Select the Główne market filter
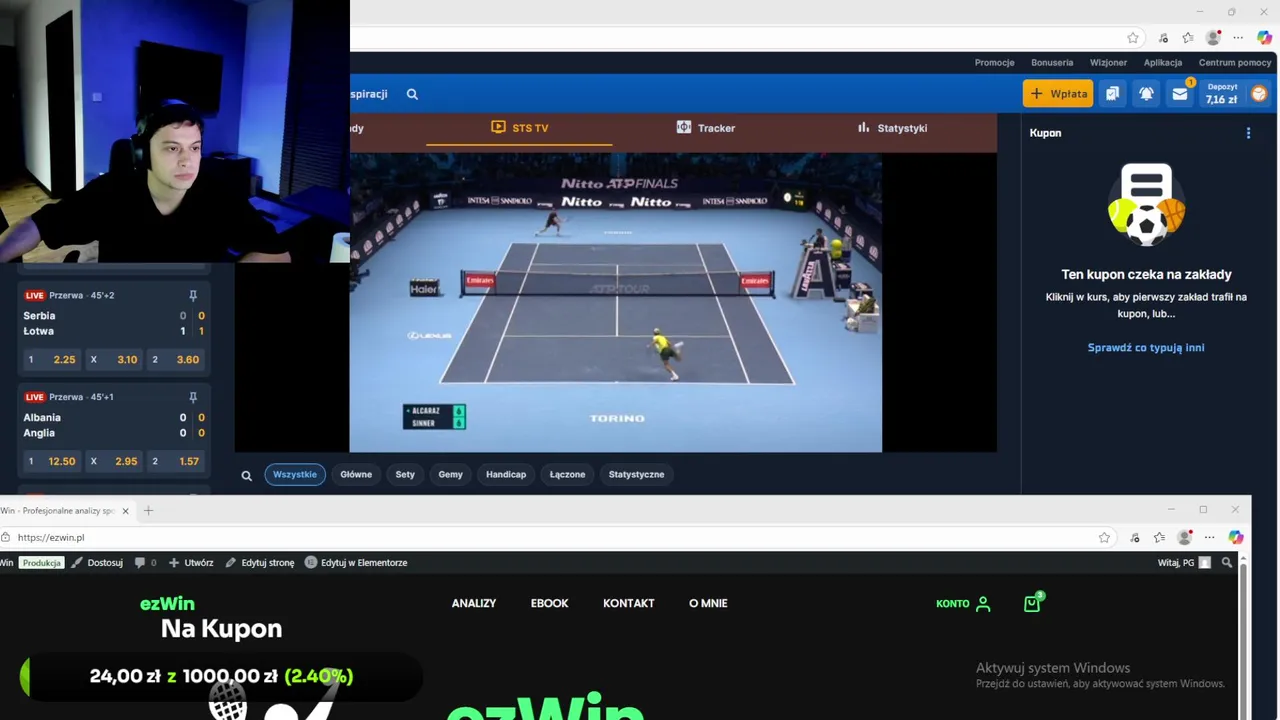Screen dimensions: 1280x720 [356, 475]
